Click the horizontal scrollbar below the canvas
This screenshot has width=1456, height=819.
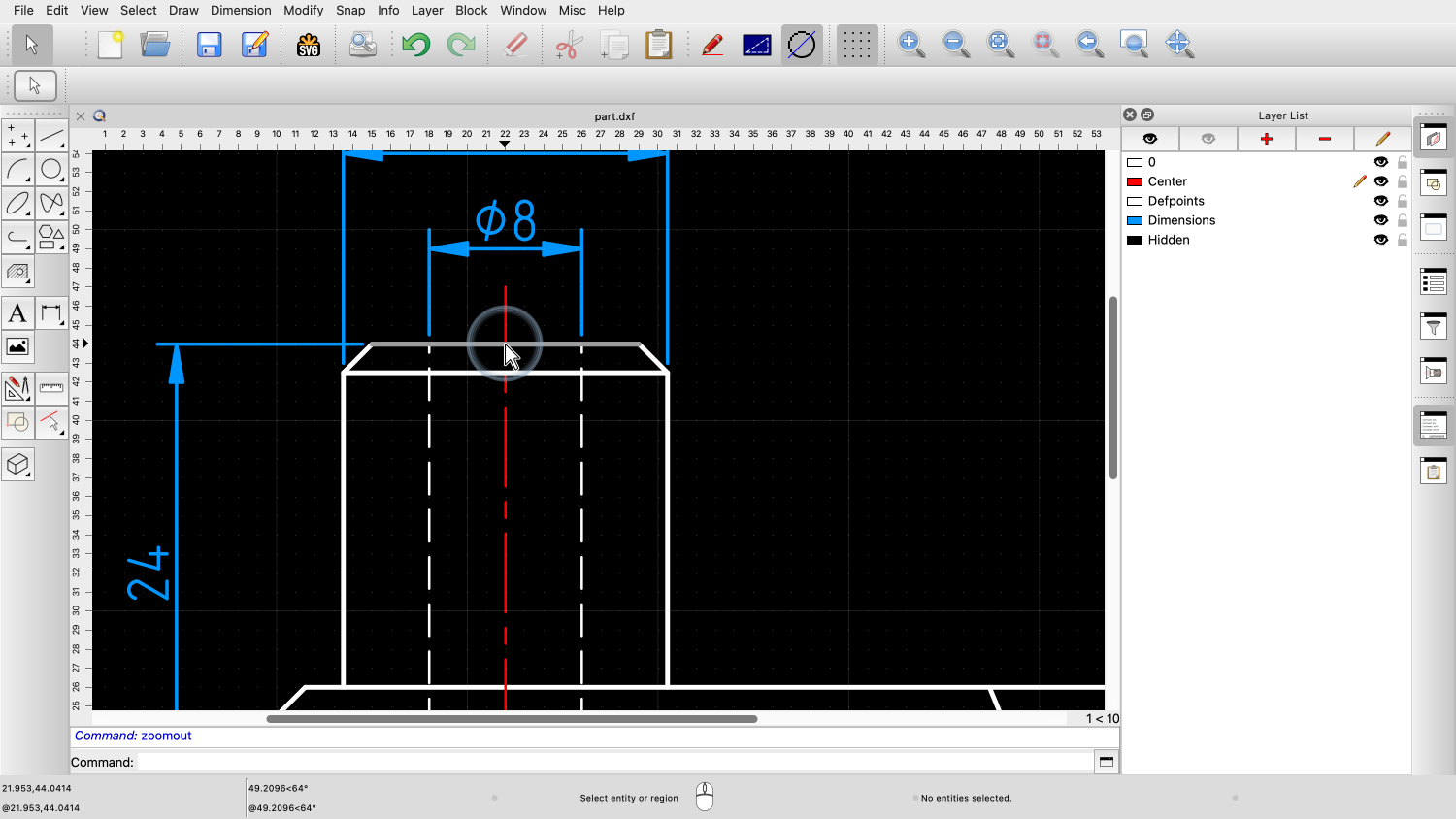pyautogui.click(x=514, y=719)
